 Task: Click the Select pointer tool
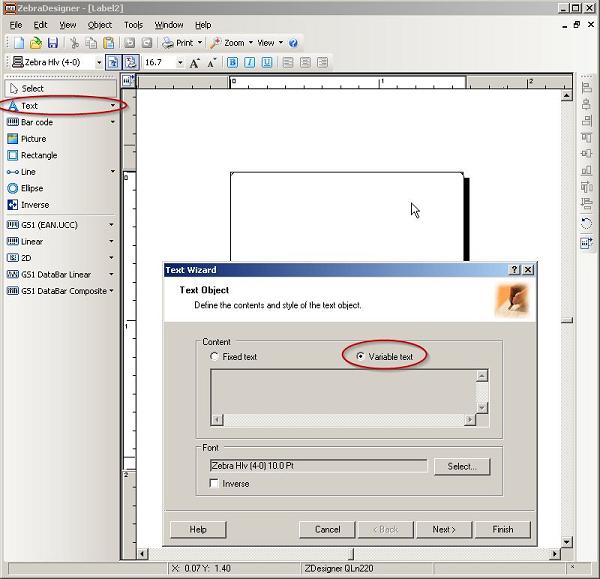click(32, 88)
